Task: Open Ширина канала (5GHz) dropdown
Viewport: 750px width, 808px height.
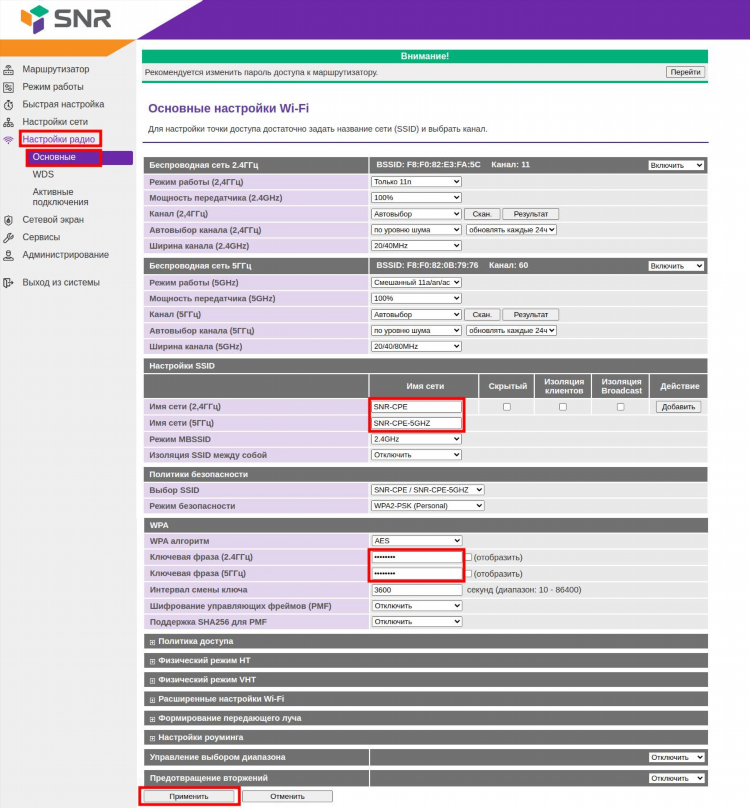Action: [x=416, y=346]
